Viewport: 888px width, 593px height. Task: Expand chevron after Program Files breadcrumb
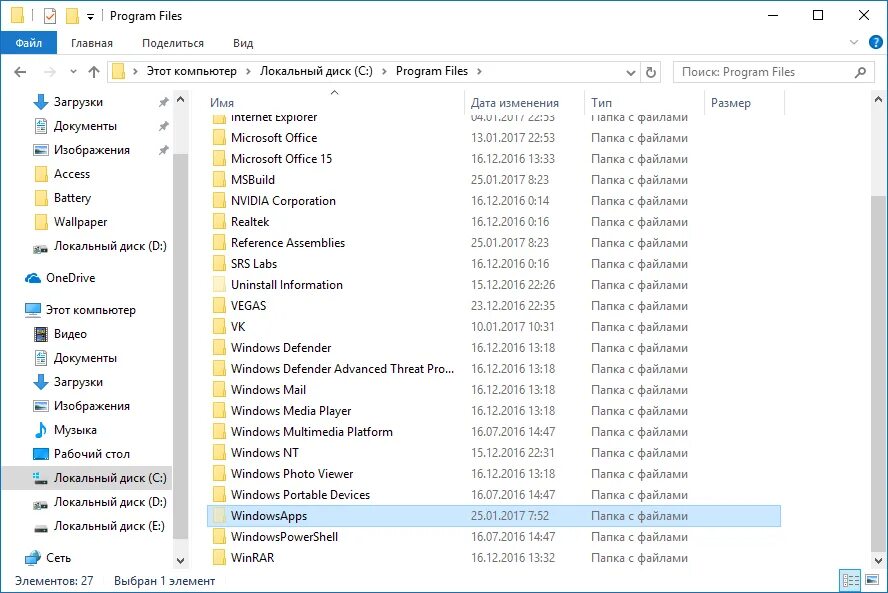point(479,71)
